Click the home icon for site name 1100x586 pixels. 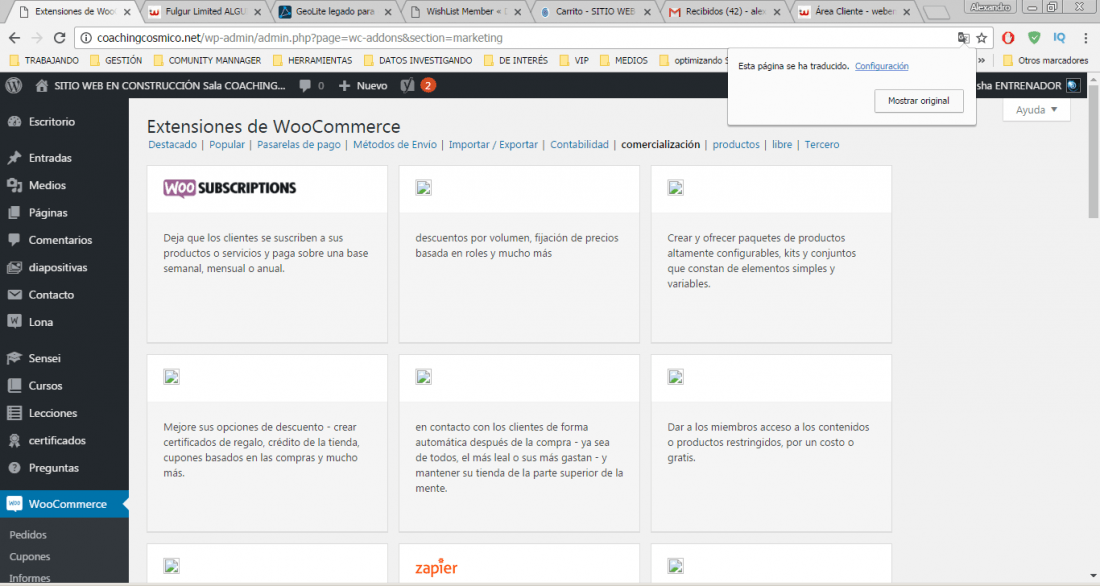[x=41, y=86]
